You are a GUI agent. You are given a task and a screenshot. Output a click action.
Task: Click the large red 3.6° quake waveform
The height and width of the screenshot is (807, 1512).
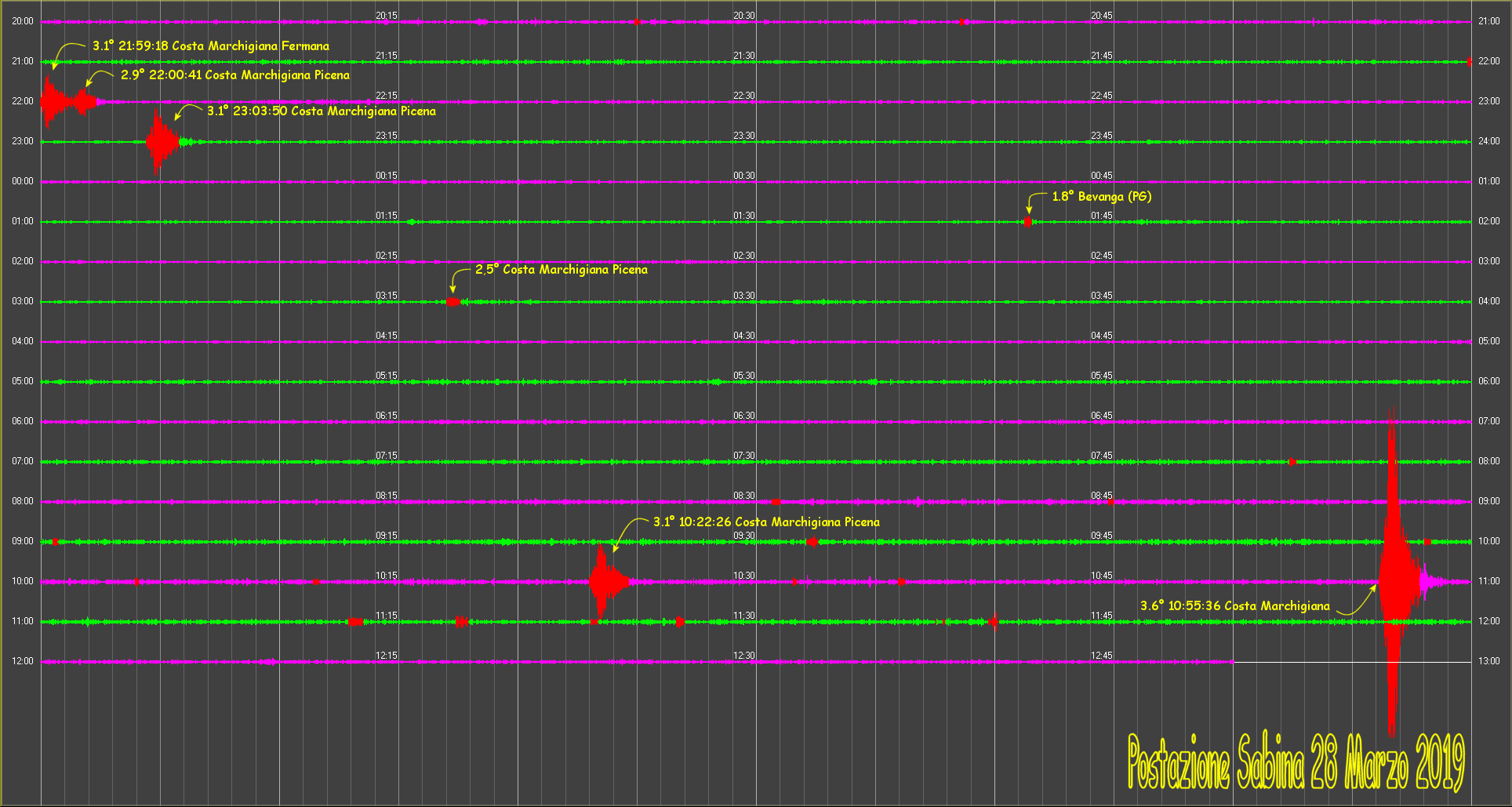pyautogui.click(x=1394, y=582)
